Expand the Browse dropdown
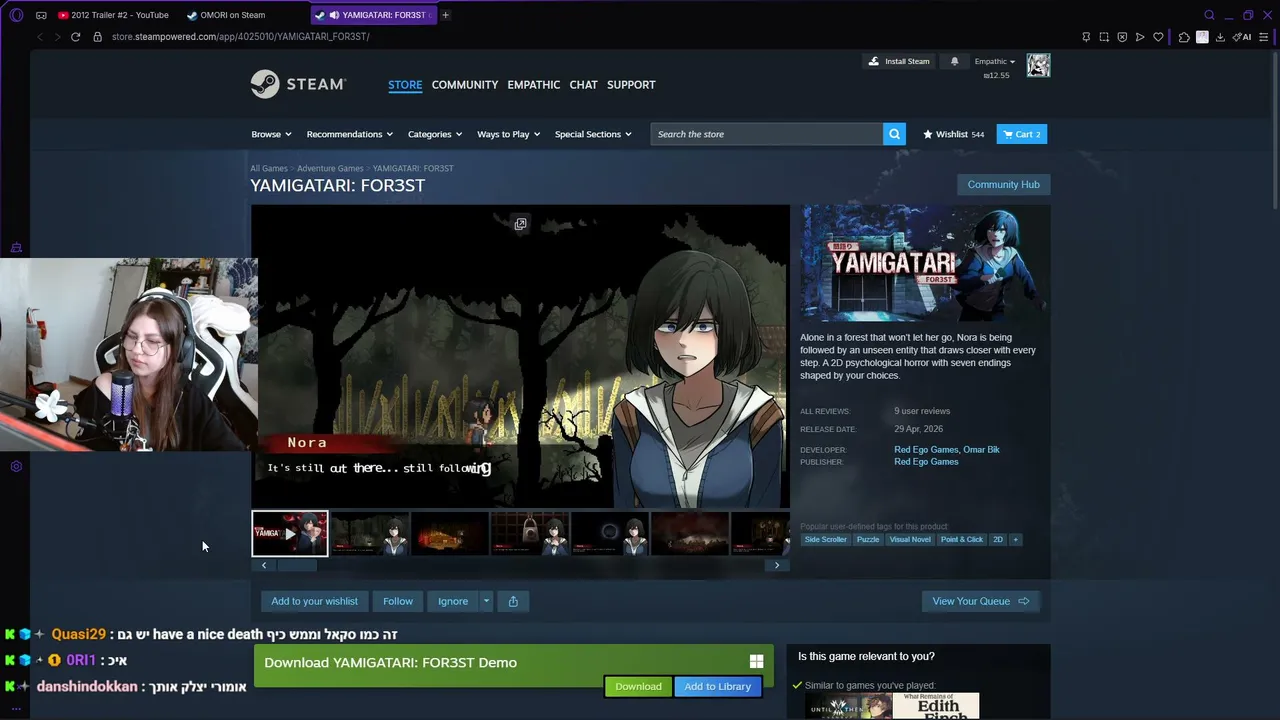Image resolution: width=1280 pixels, height=720 pixels. pos(271,134)
